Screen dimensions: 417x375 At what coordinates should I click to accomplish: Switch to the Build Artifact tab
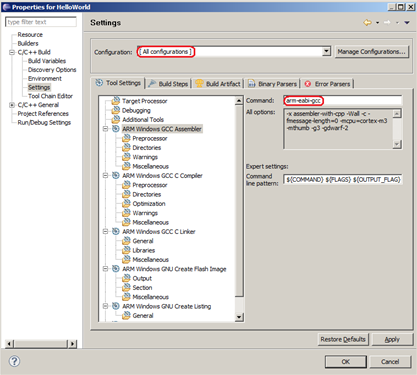click(219, 84)
